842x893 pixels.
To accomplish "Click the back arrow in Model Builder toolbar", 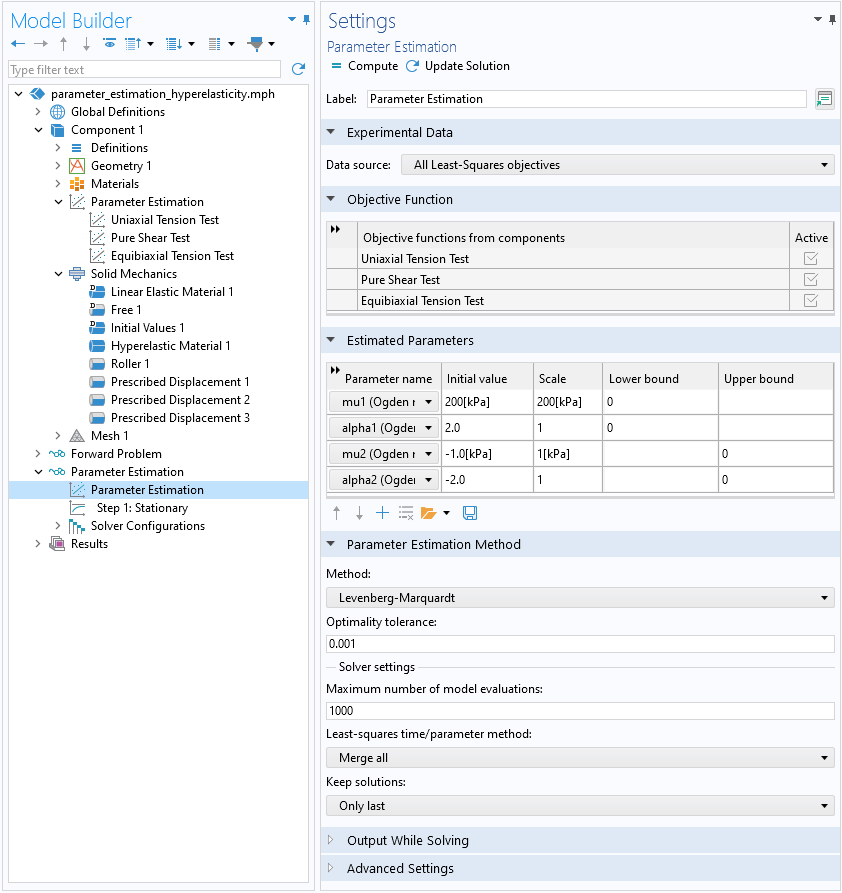I will [18, 43].
